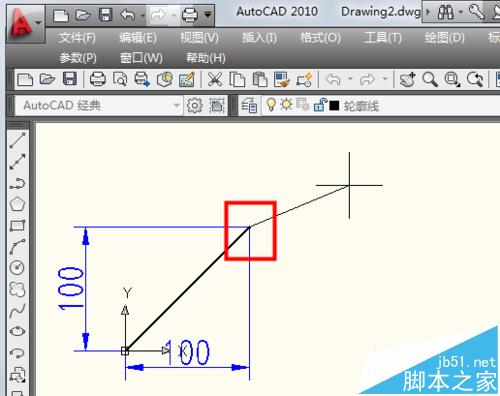
Task: Click the Undo arrow in the standard toolbar
Action: coord(333,80)
